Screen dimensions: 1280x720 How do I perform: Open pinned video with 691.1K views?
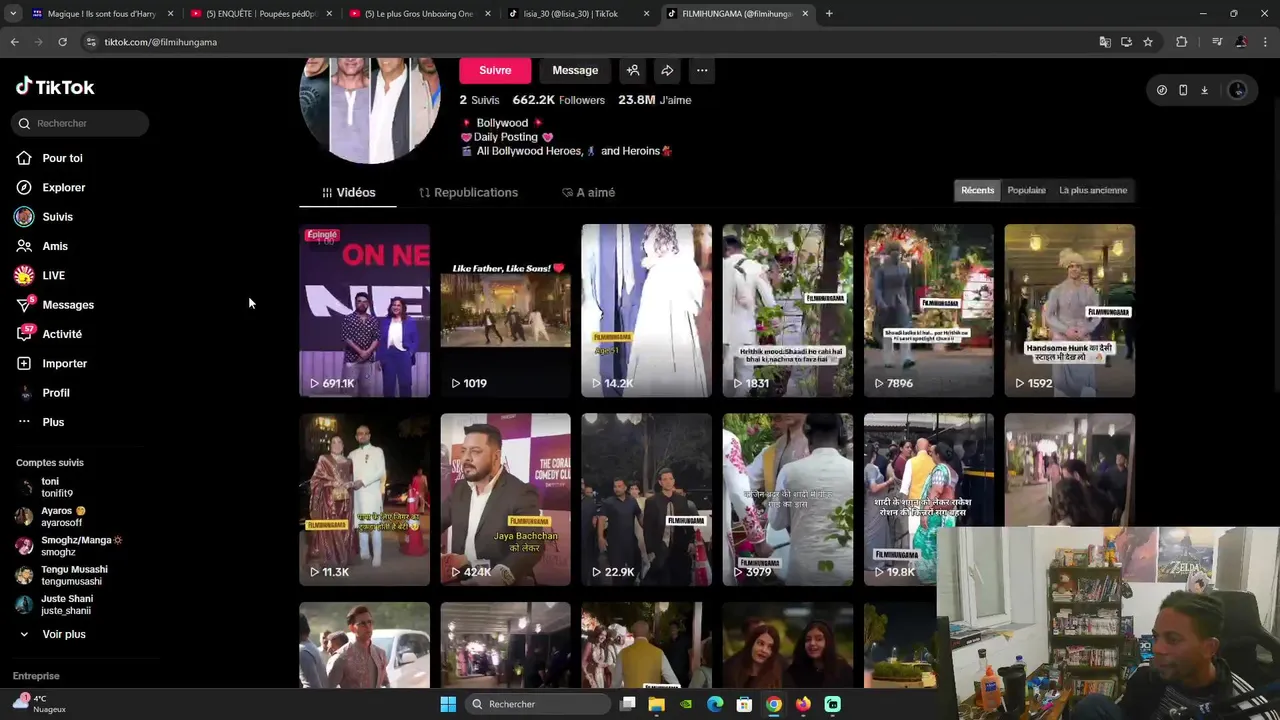[x=364, y=310]
